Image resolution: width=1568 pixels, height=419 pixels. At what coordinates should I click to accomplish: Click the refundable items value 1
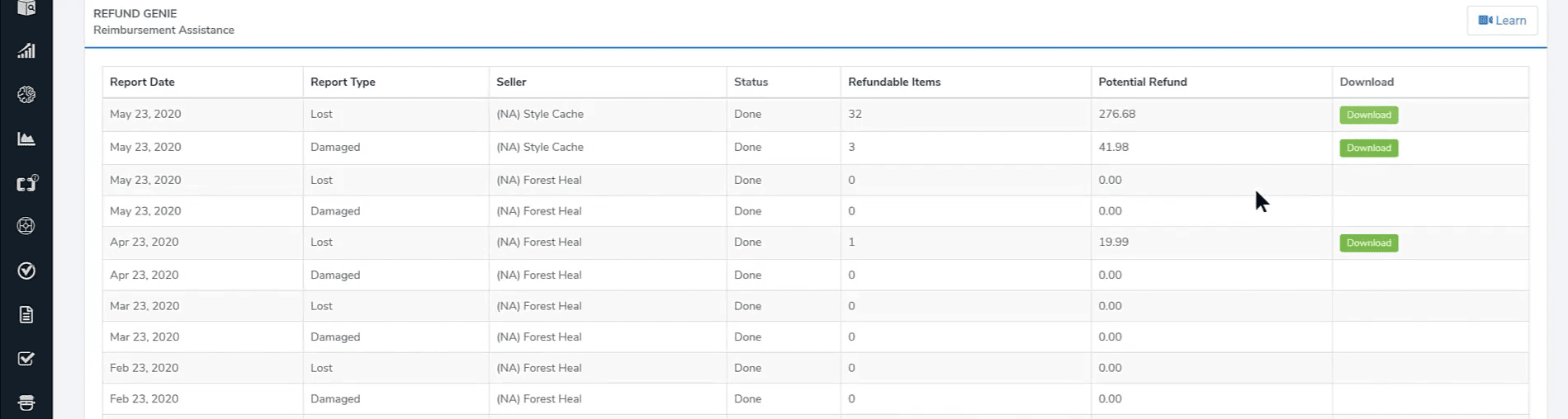[x=851, y=242]
